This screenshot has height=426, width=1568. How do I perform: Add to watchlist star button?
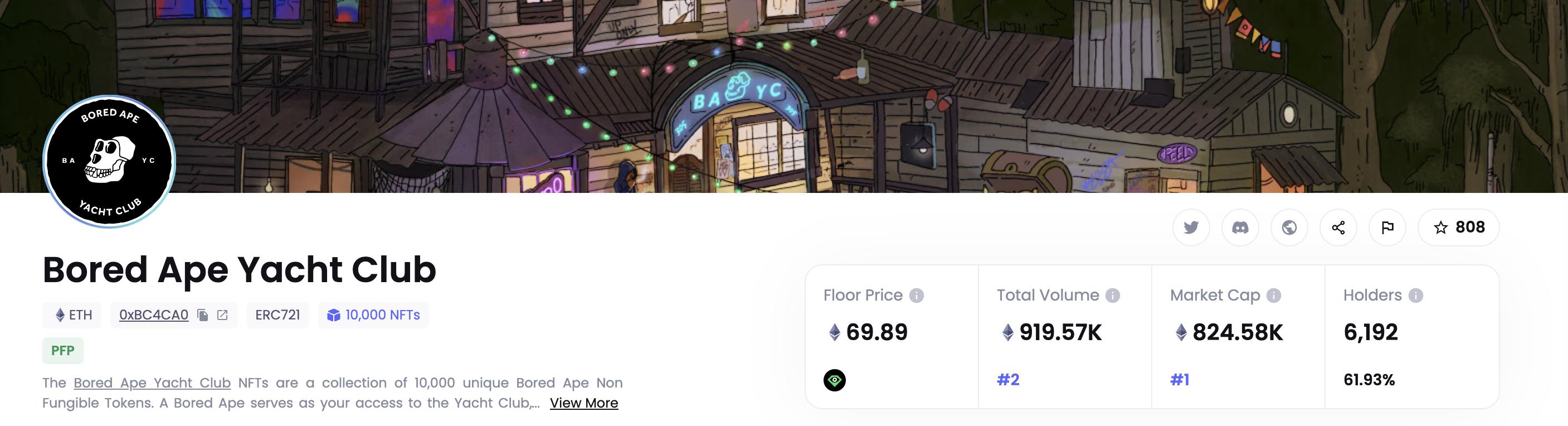1458,227
